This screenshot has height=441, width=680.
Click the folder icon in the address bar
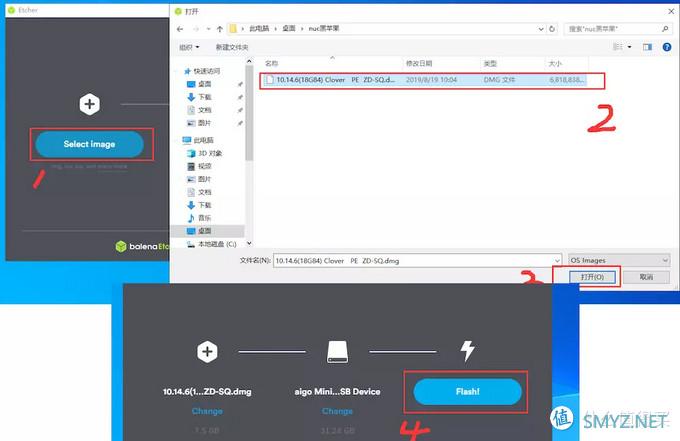point(233,29)
